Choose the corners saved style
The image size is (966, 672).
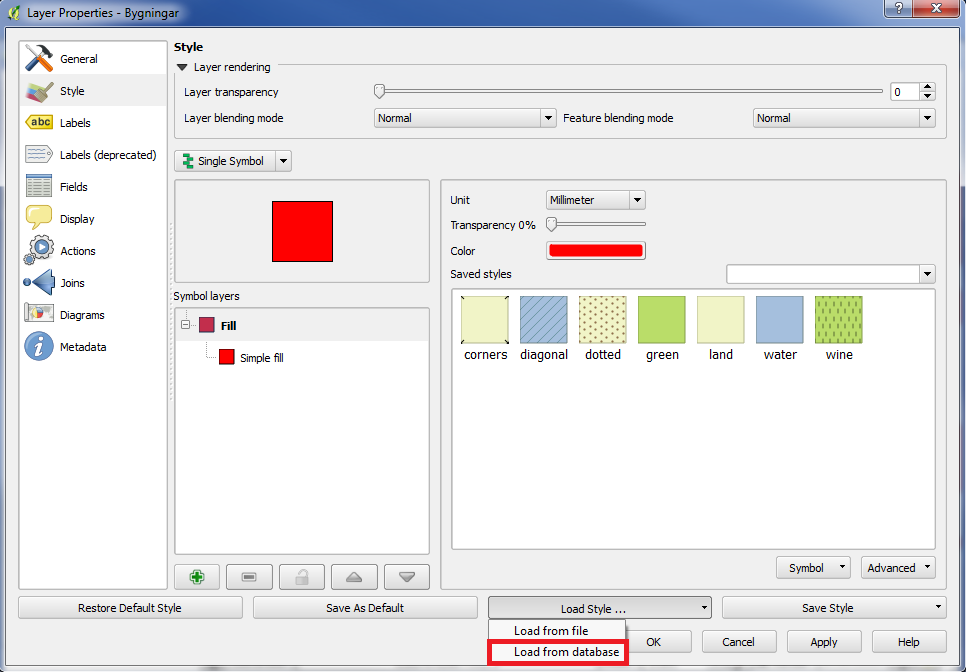[485, 328]
